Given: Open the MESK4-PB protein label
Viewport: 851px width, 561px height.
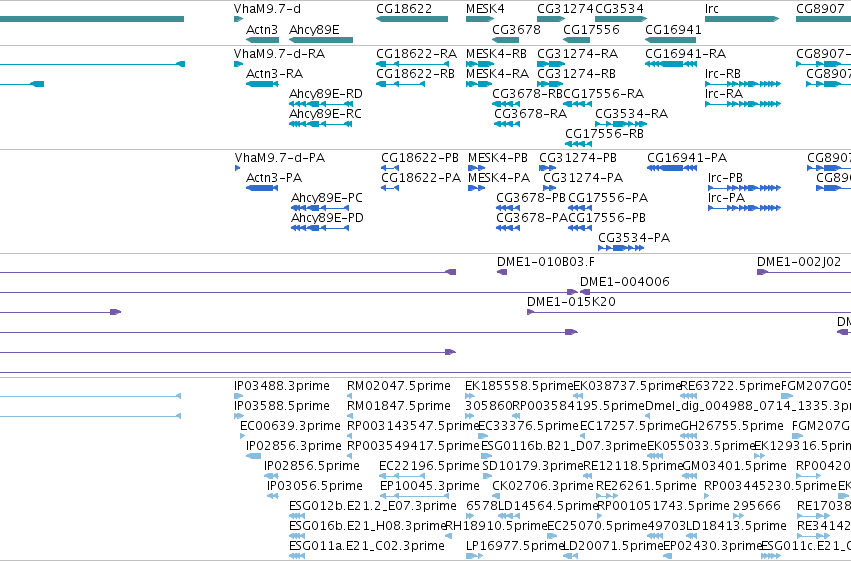Looking at the screenshot, I should coord(498,158).
